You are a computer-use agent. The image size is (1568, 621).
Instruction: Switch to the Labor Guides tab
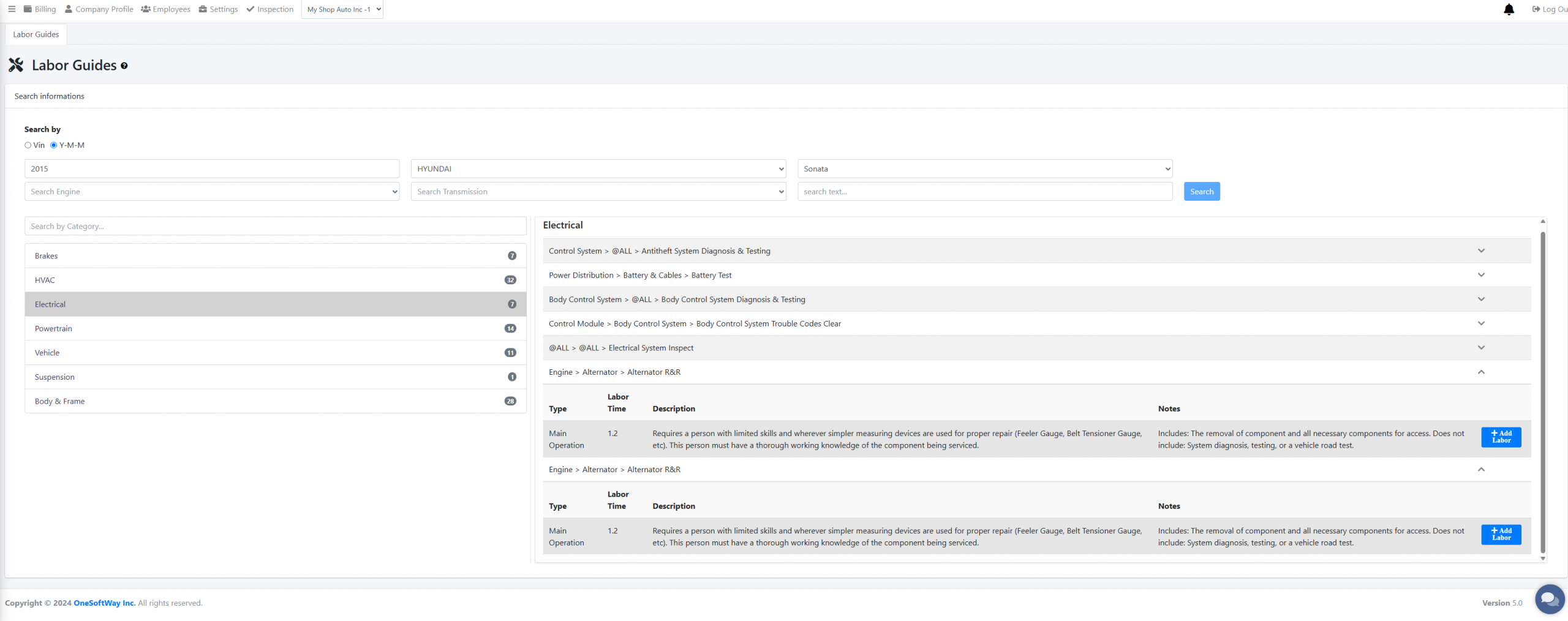coord(36,34)
